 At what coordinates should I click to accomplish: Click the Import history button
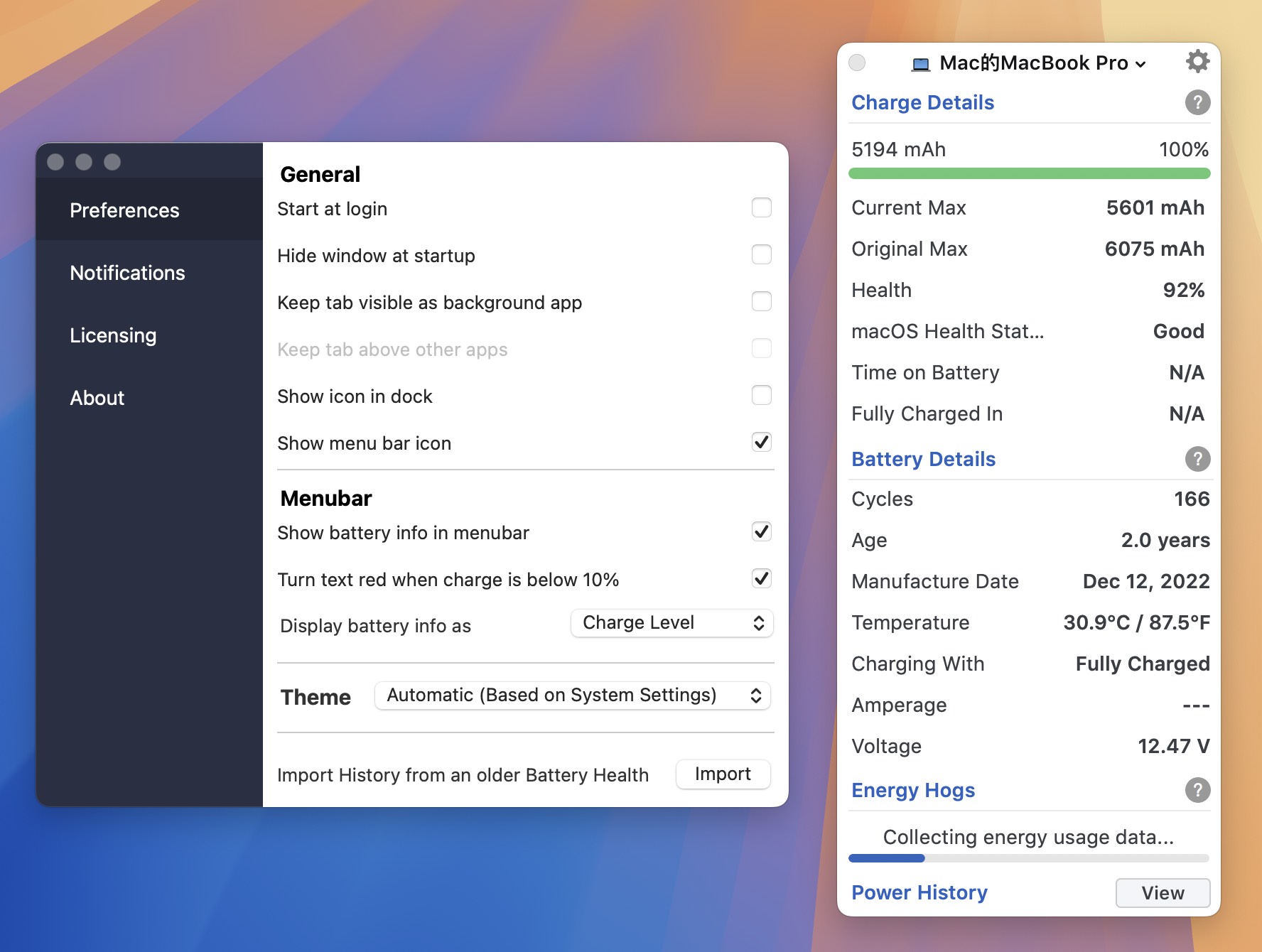(x=722, y=774)
